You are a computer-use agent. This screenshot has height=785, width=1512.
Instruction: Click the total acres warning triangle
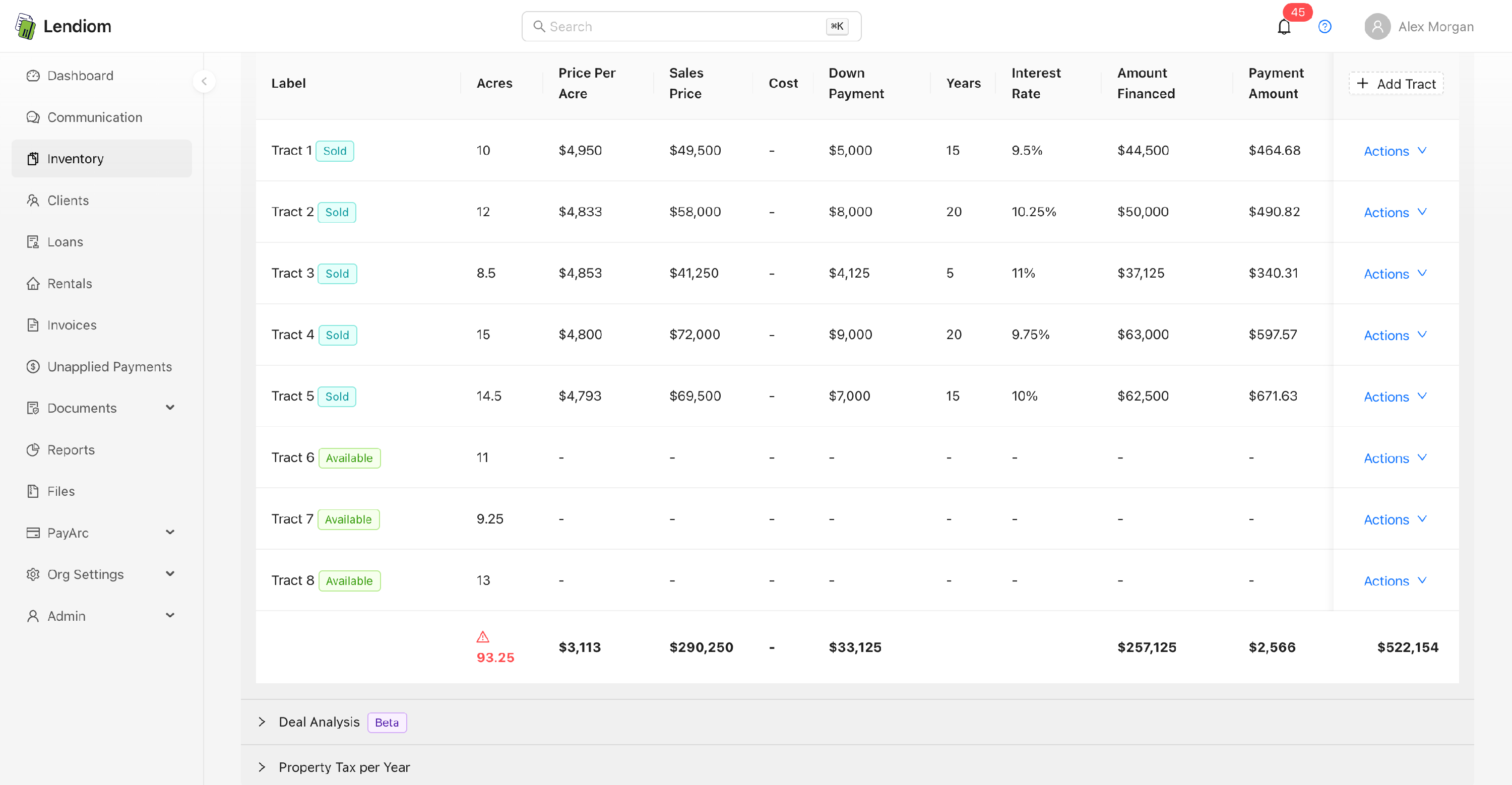click(482, 637)
